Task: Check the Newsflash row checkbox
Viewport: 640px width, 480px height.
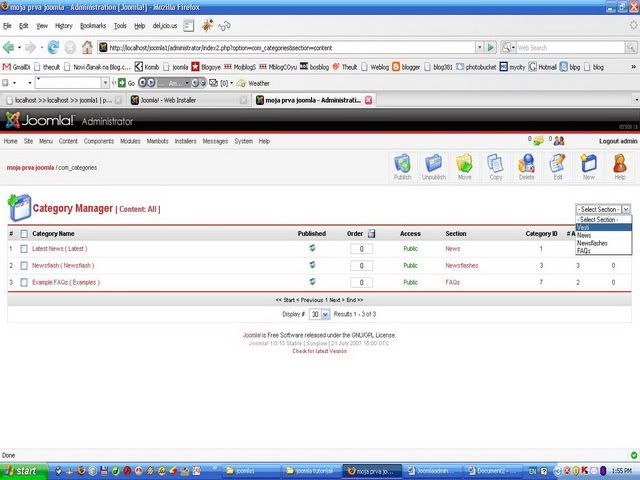Action: coord(24,266)
